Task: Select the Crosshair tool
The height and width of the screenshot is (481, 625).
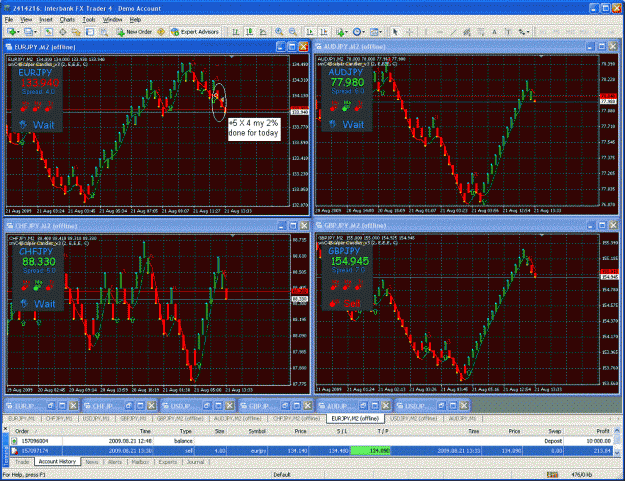Action: coord(409,32)
